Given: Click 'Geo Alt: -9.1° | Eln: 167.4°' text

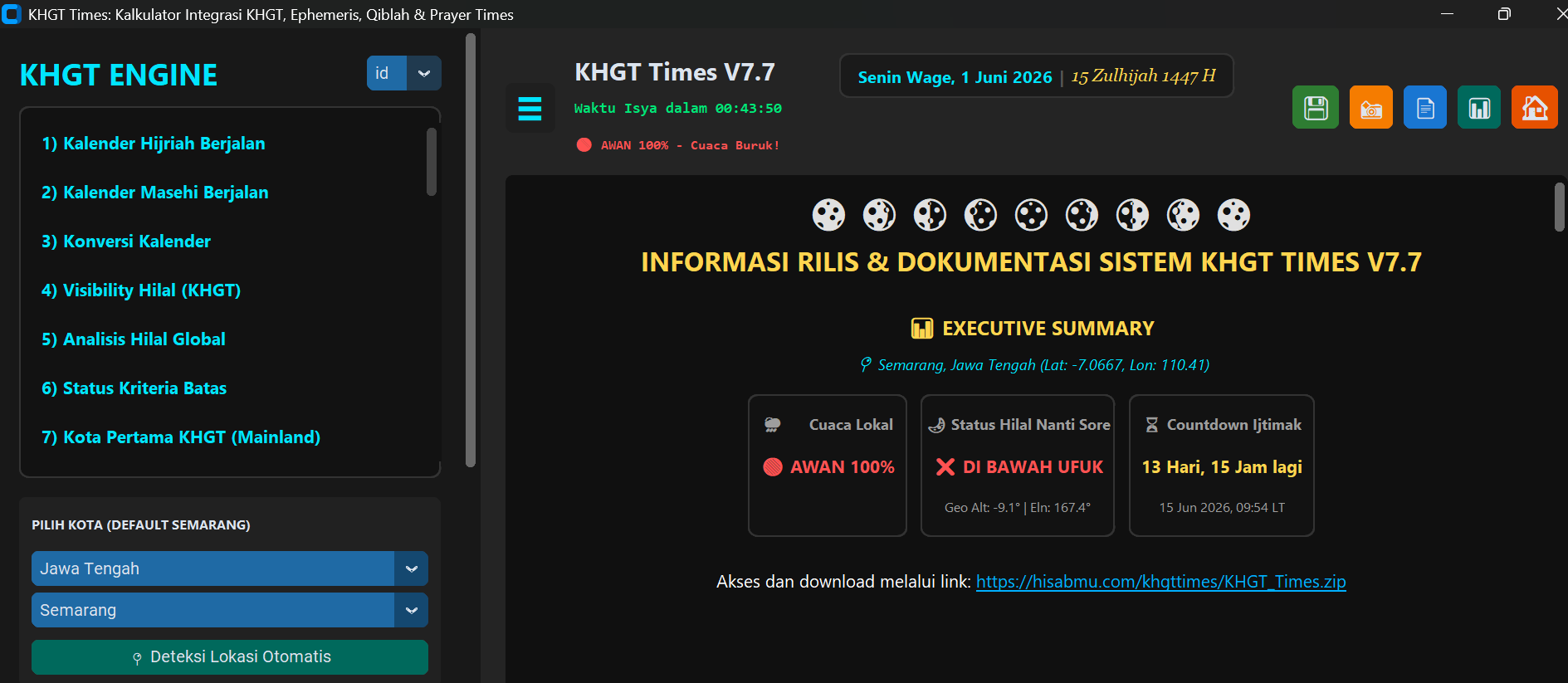Looking at the screenshot, I should point(1018,508).
